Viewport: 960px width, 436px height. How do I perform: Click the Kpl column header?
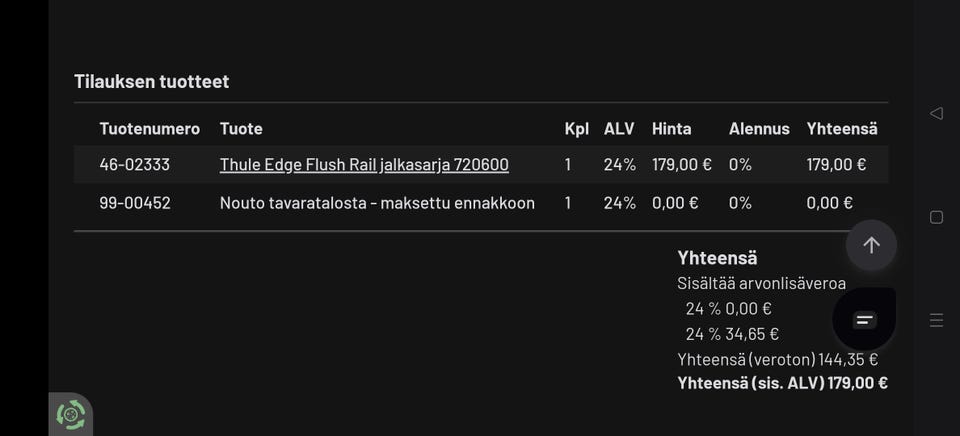(576, 129)
